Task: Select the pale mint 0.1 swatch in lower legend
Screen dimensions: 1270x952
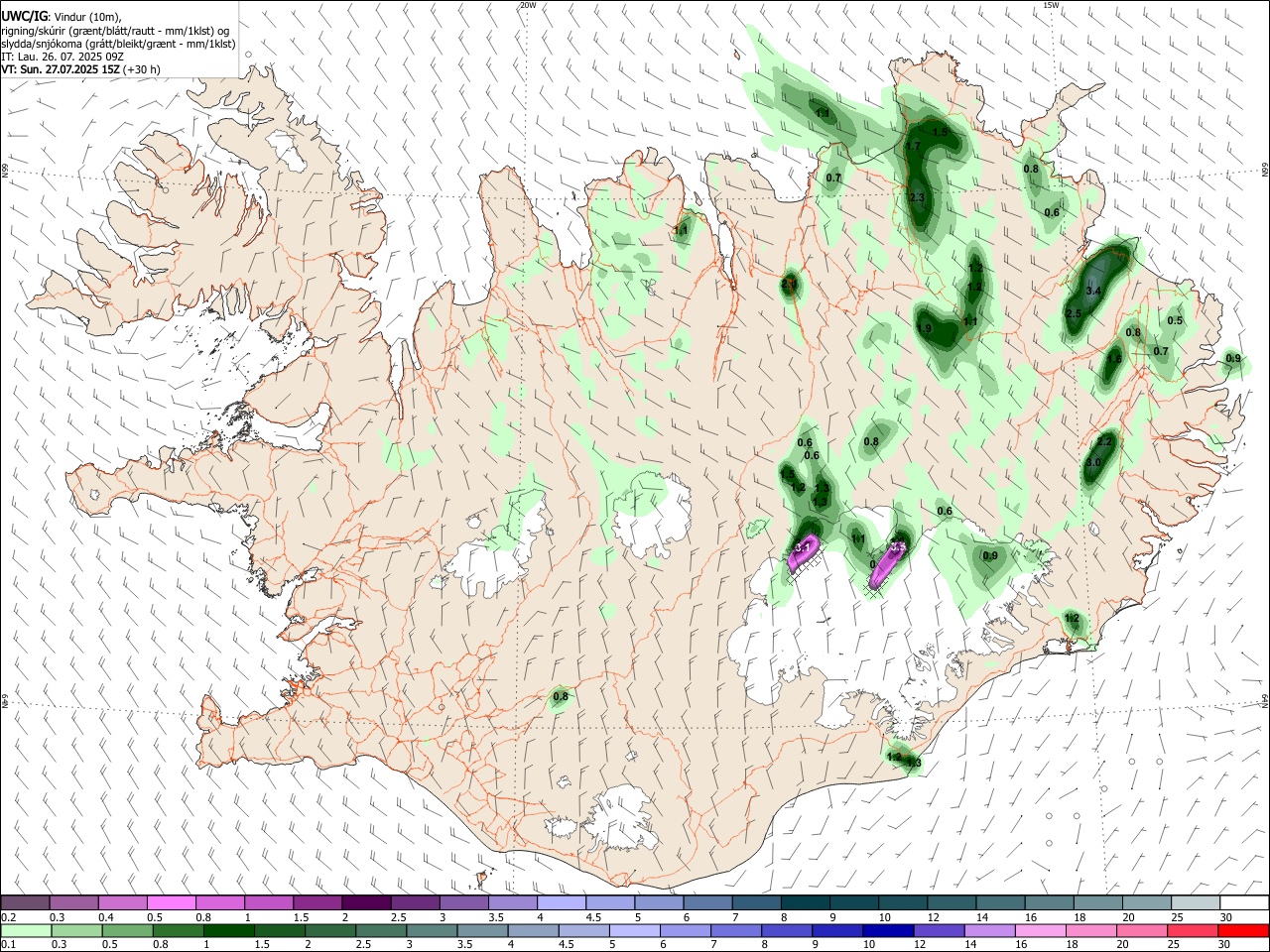Action: tap(25, 930)
